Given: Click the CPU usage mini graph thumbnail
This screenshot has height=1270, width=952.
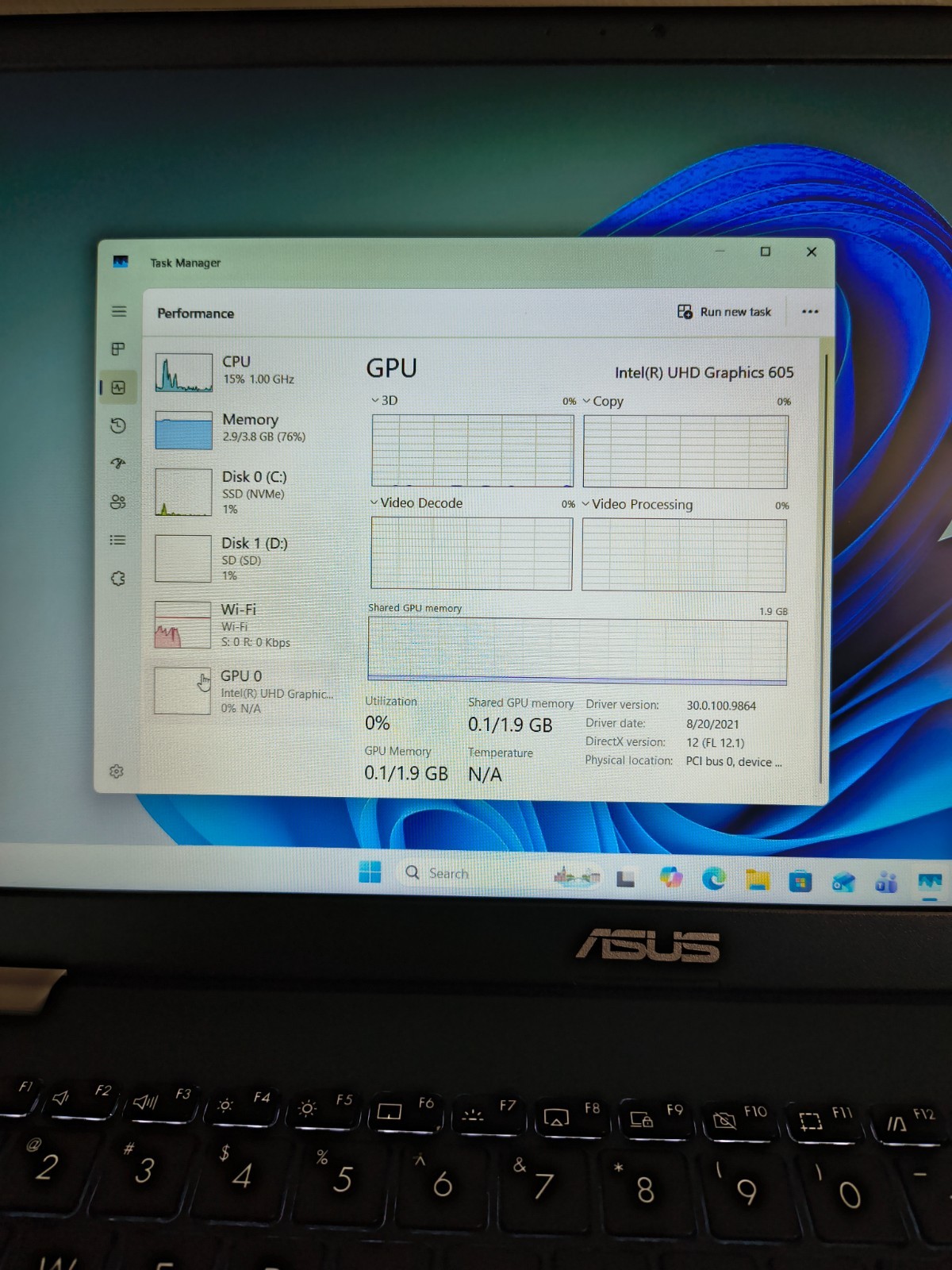Looking at the screenshot, I should [184, 372].
